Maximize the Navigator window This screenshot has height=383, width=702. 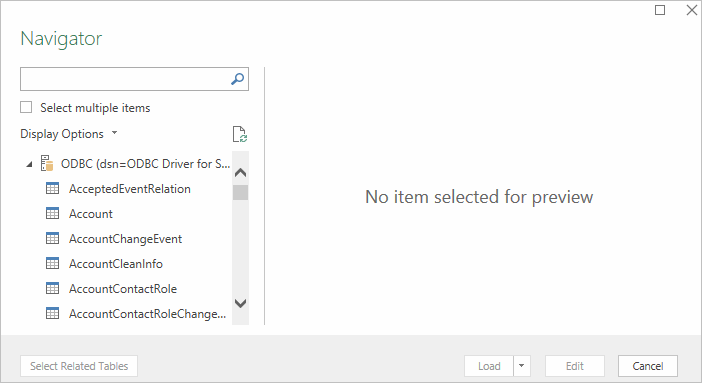tap(660, 10)
